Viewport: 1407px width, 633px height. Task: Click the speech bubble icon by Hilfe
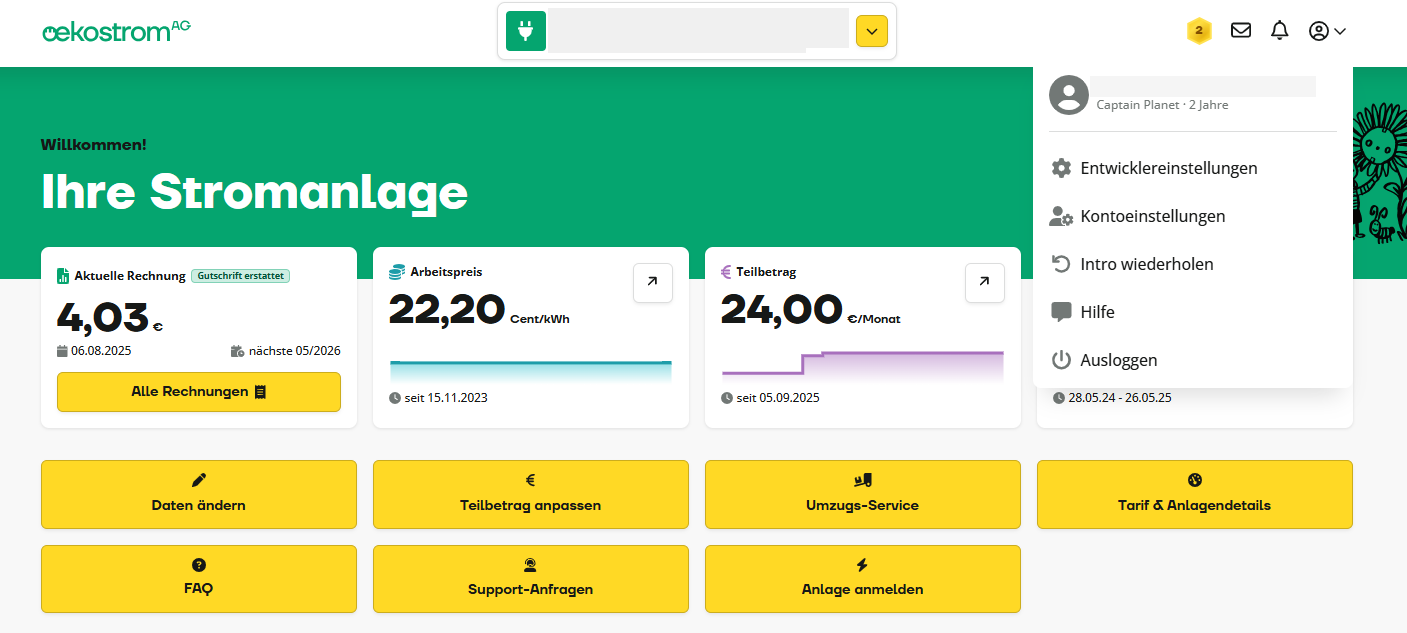(x=1061, y=312)
